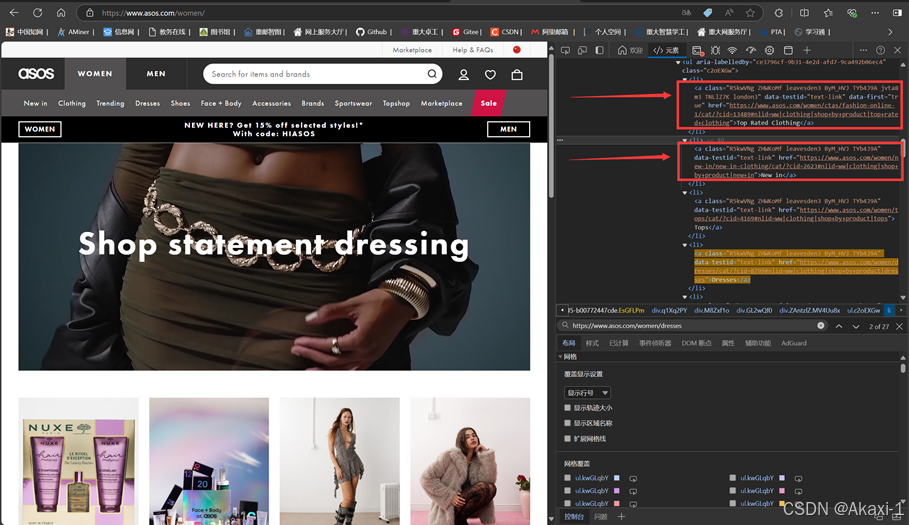Image resolution: width=909 pixels, height=525 pixels.
Task: Jump to next search result arrow
Action: (x=856, y=326)
